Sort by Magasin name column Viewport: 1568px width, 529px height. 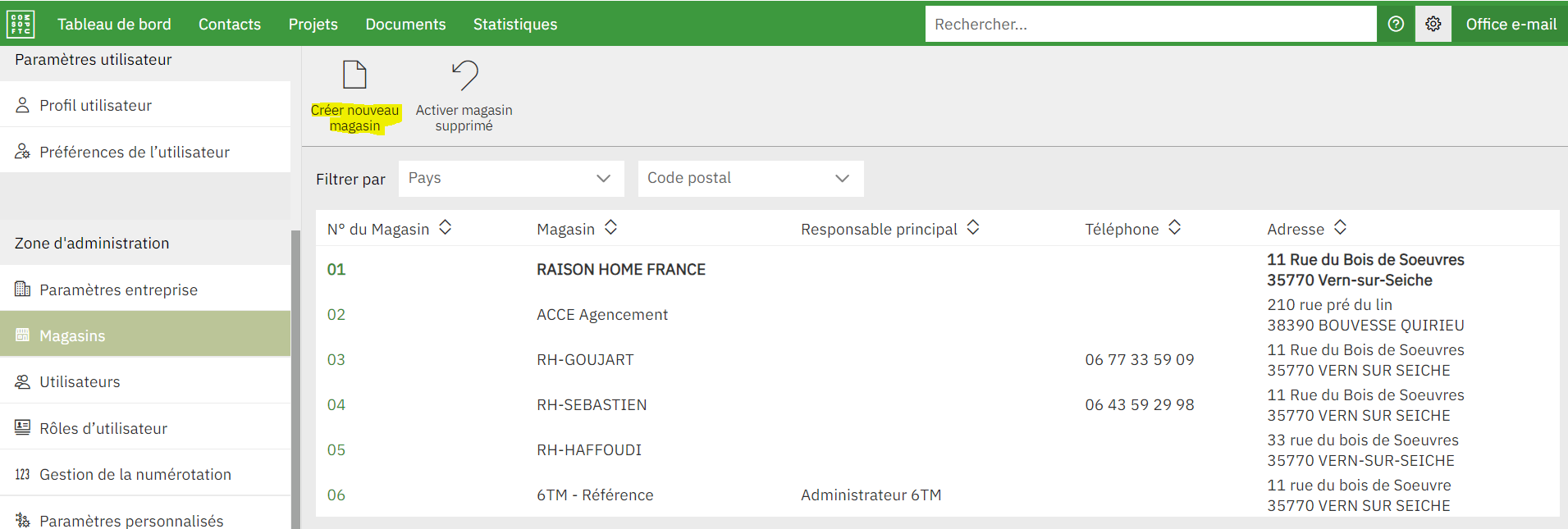pos(610,228)
